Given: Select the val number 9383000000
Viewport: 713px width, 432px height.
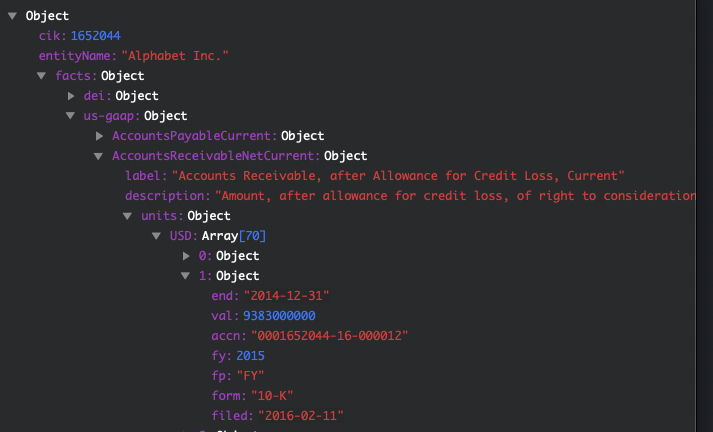Looking at the screenshot, I should click(279, 316).
